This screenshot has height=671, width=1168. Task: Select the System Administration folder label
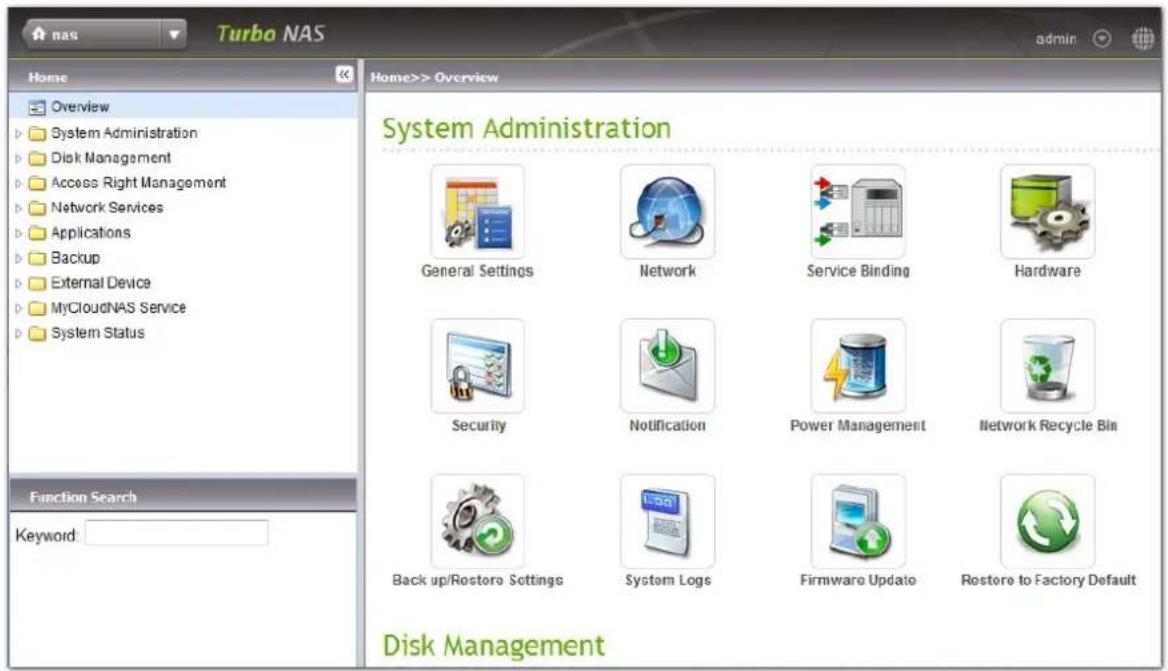(124, 133)
